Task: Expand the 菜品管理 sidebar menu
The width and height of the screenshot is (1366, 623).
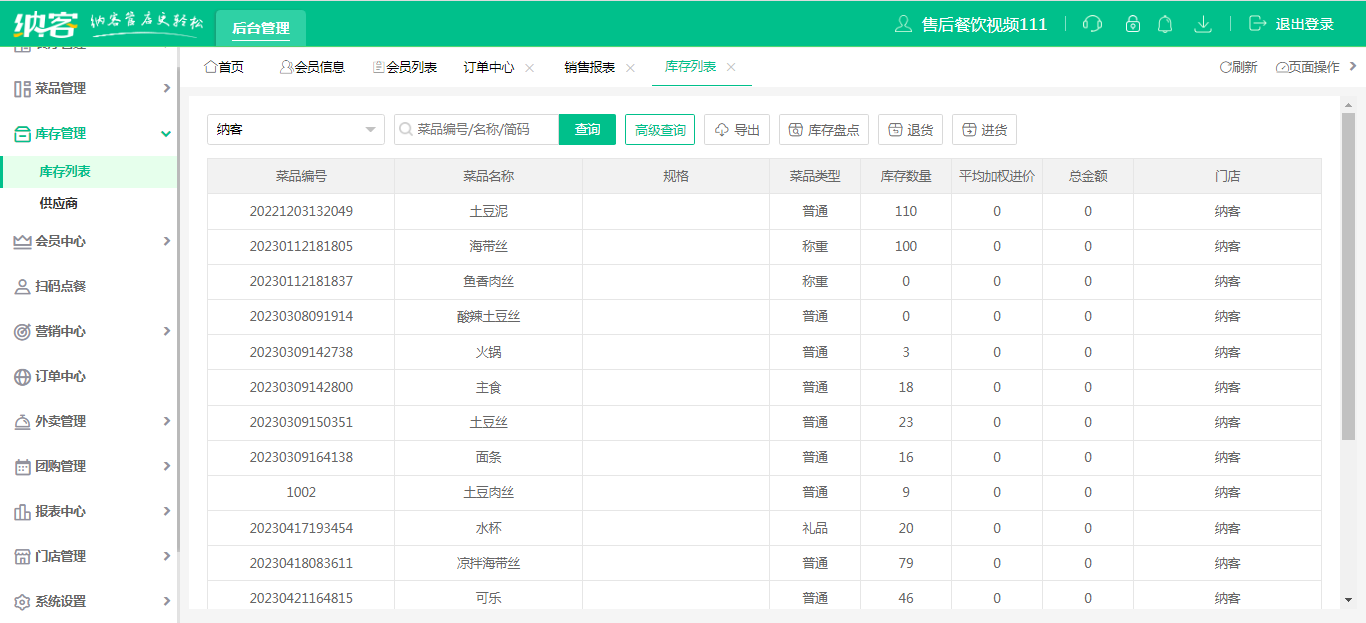Action: point(88,89)
